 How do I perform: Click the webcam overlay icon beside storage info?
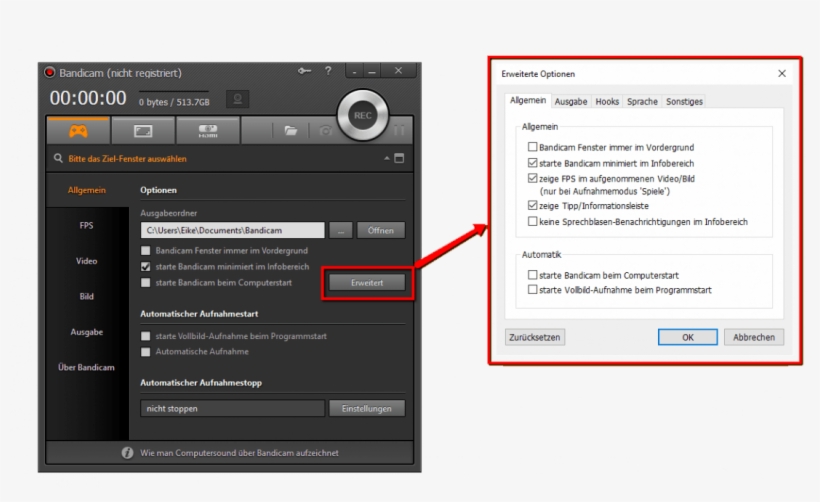pos(237,99)
